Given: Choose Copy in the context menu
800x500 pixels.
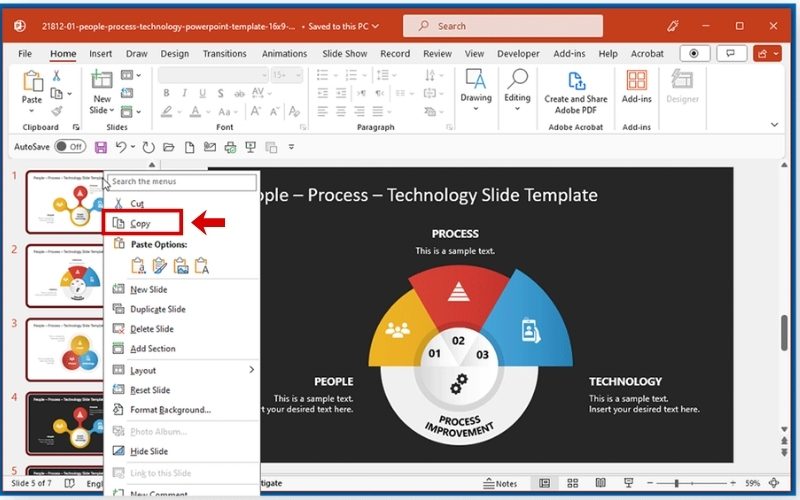Looking at the screenshot, I should pyautogui.click(x=142, y=223).
